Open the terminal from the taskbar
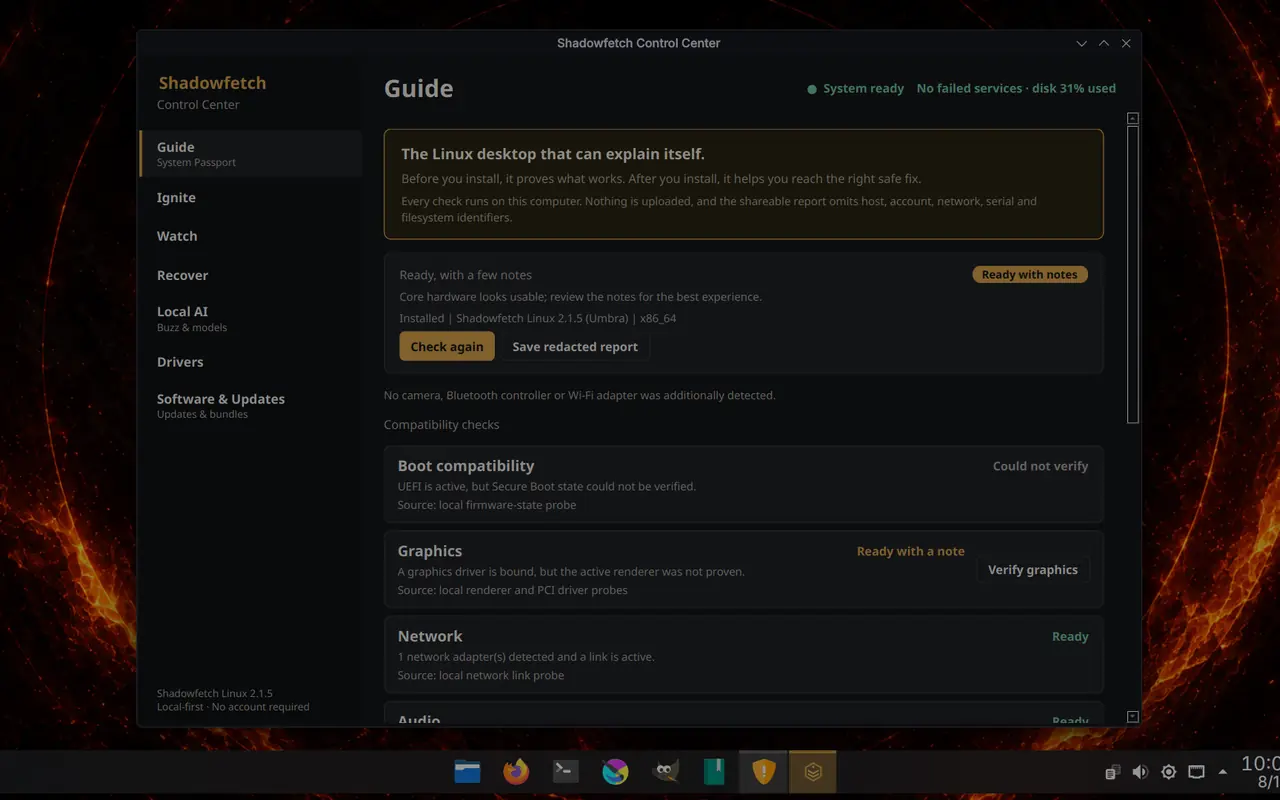The image size is (1280, 800). pos(566,771)
